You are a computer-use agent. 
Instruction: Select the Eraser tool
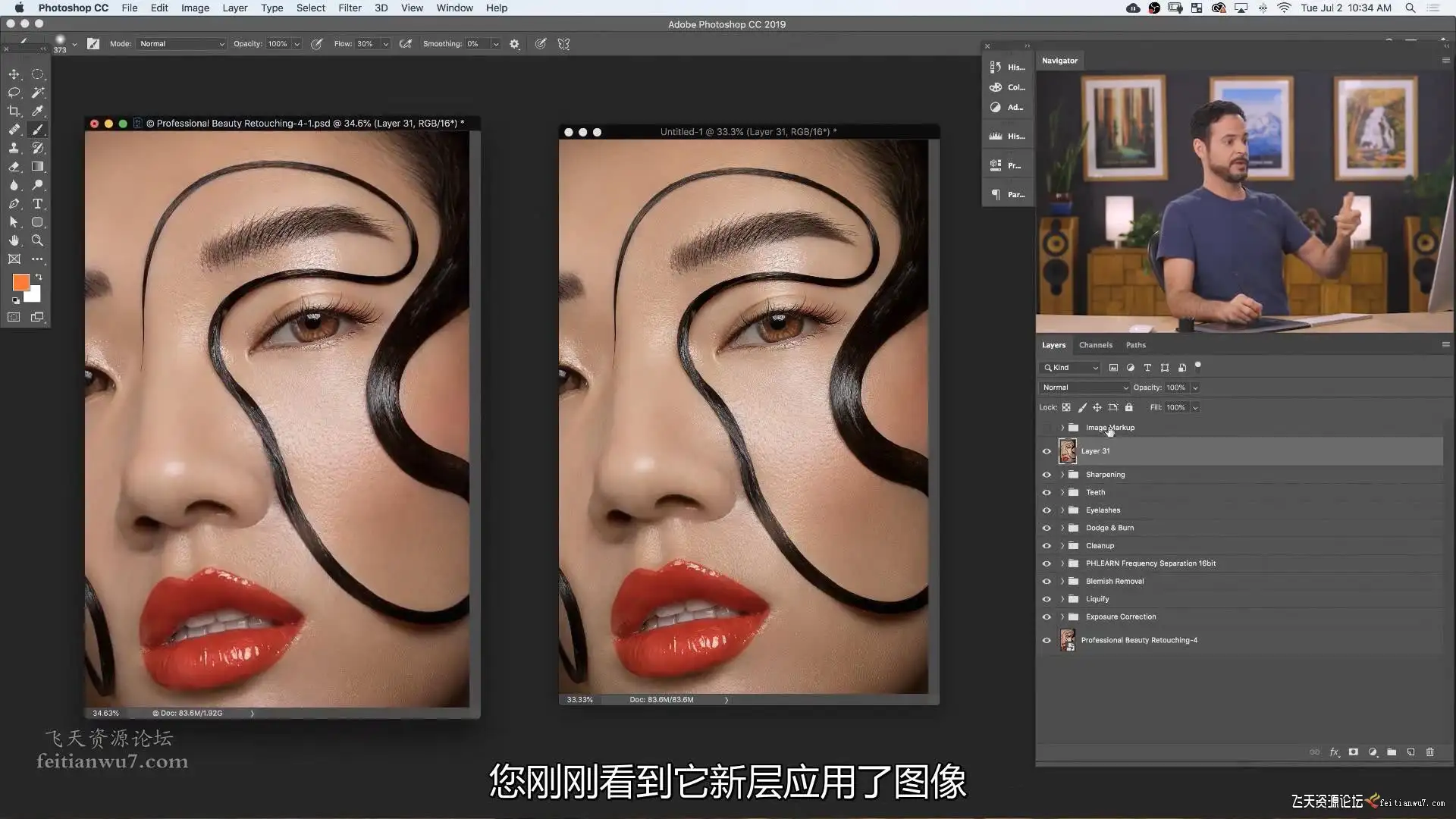(x=14, y=167)
